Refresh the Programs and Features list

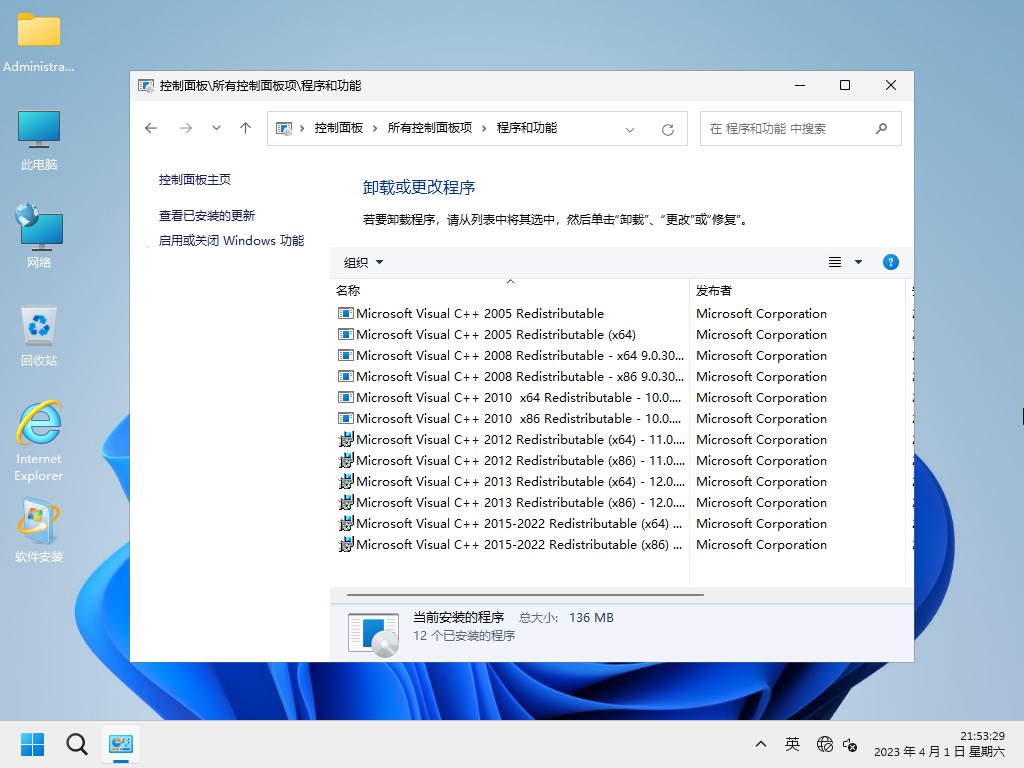(x=668, y=129)
